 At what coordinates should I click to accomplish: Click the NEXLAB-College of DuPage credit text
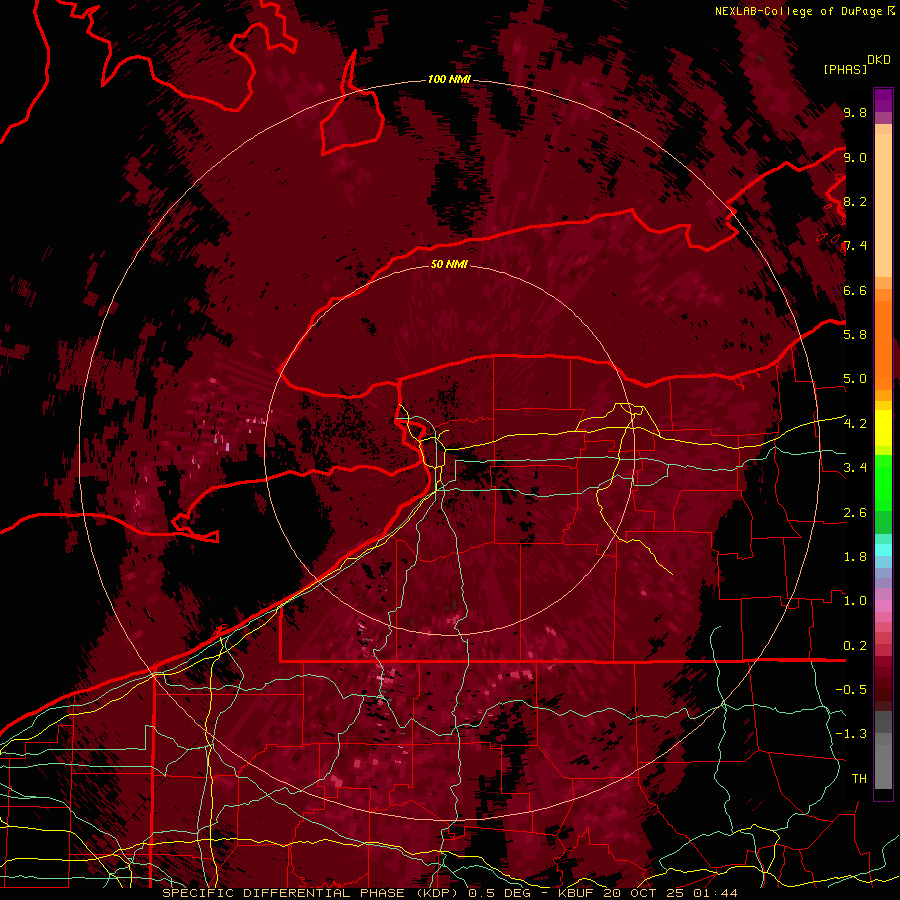pyautogui.click(x=798, y=11)
